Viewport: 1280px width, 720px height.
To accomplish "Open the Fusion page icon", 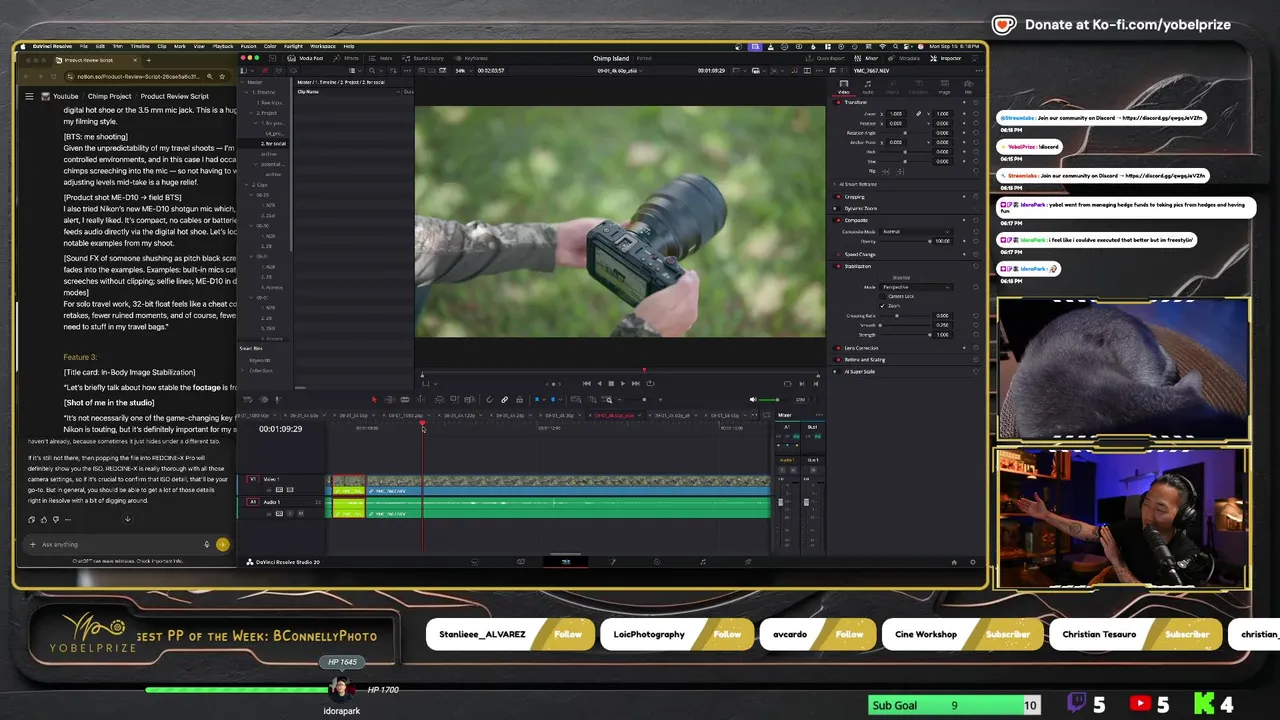I will (613, 562).
